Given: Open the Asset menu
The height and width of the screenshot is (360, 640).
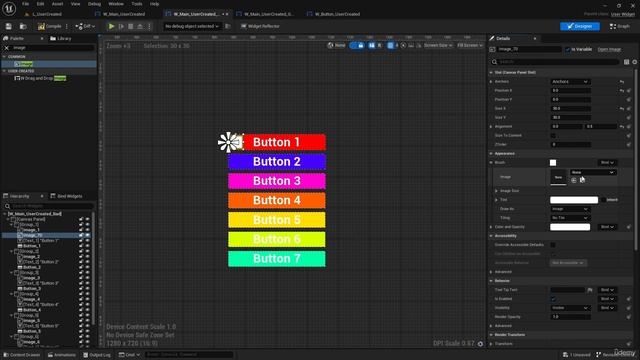Looking at the screenshot, I should pos(57,4).
